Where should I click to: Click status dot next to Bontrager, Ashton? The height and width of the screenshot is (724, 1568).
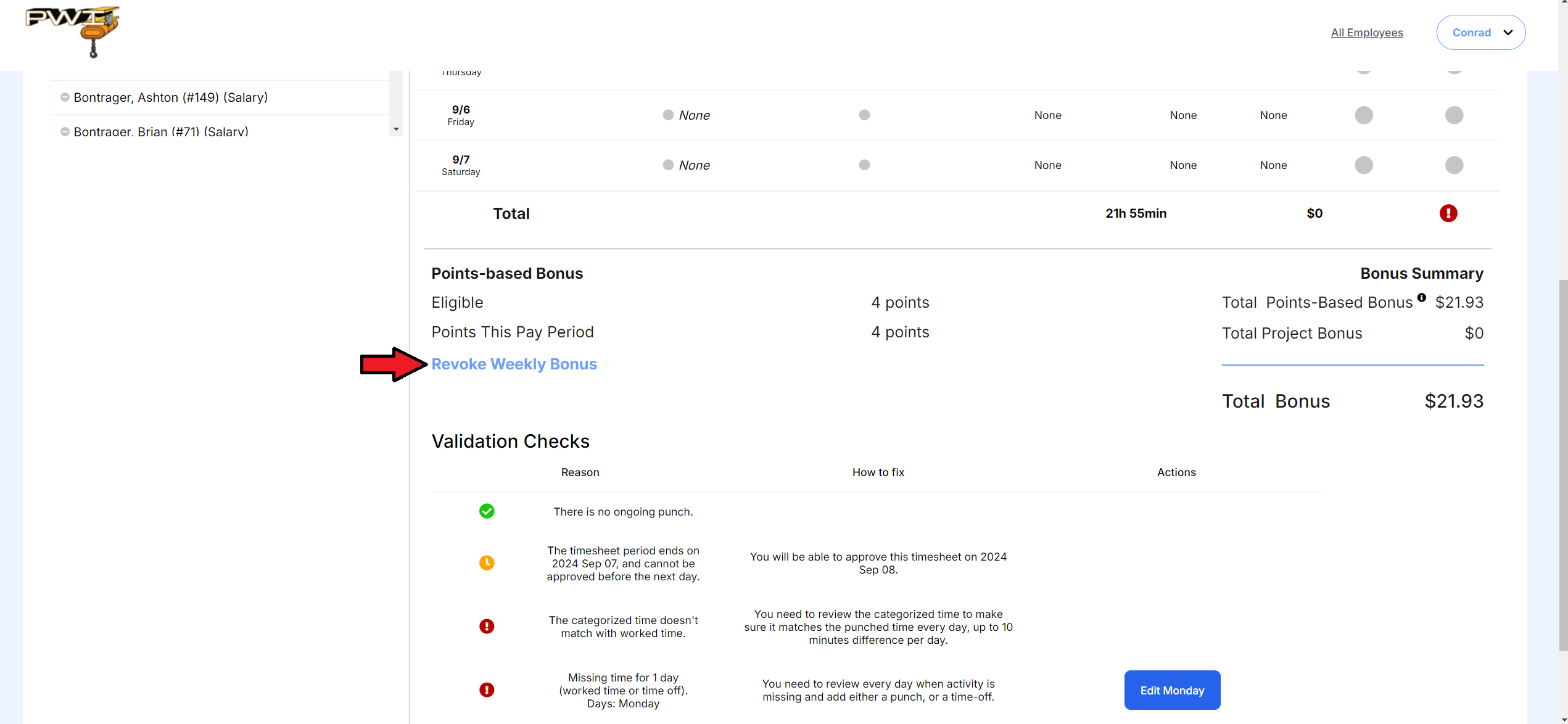pyautogui.click(x=65, y=97)
